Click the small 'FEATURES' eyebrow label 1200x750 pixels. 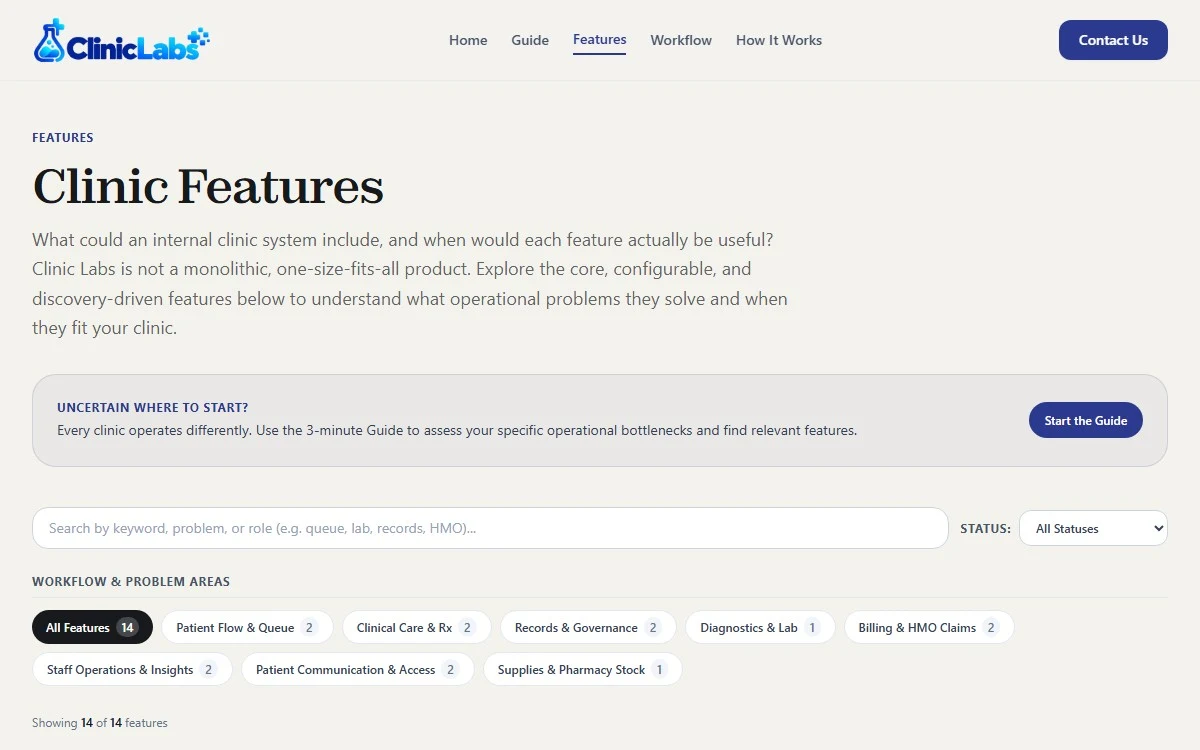63,138
